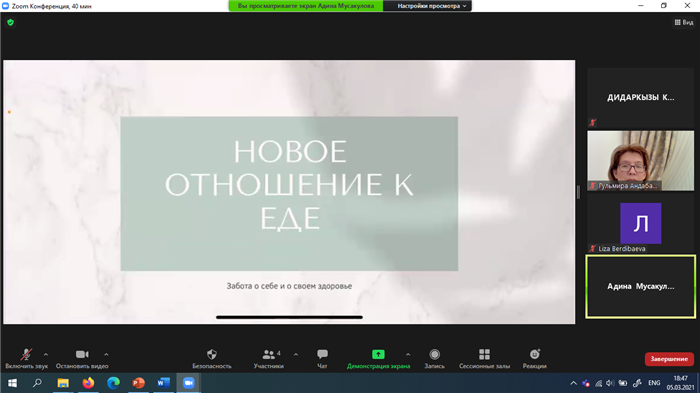Expand screen share options arrow
Screen dimensions: 700x393
pyautogui.click(x=408, y=355)
